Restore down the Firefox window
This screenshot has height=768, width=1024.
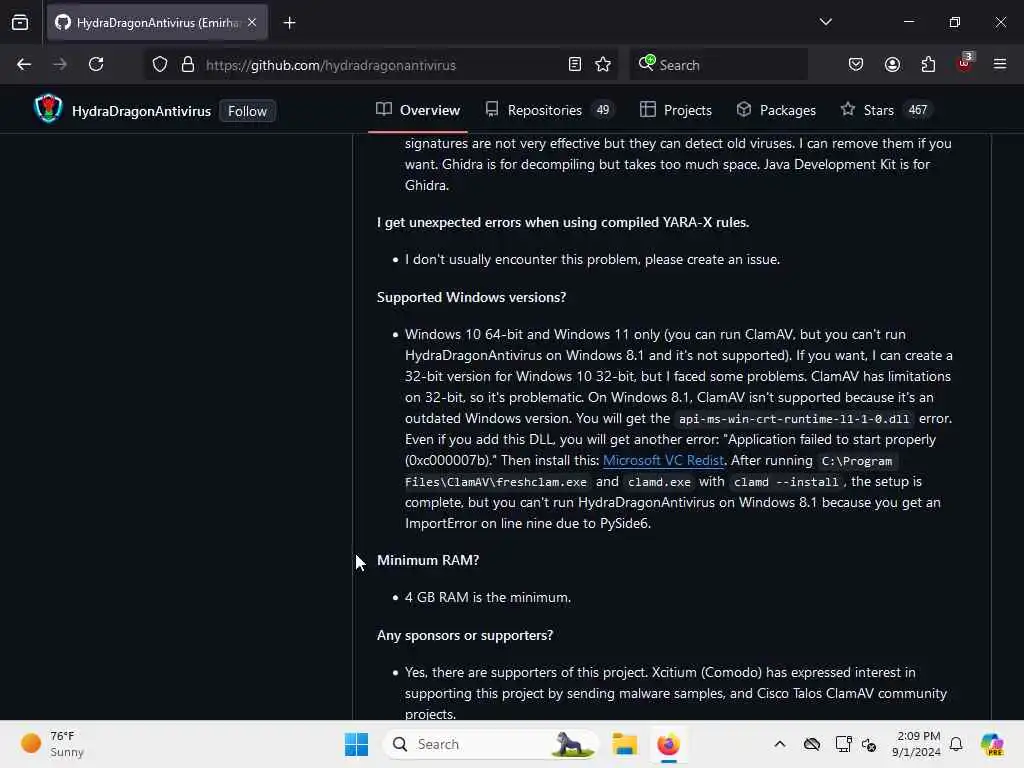(x=955, y=22)
